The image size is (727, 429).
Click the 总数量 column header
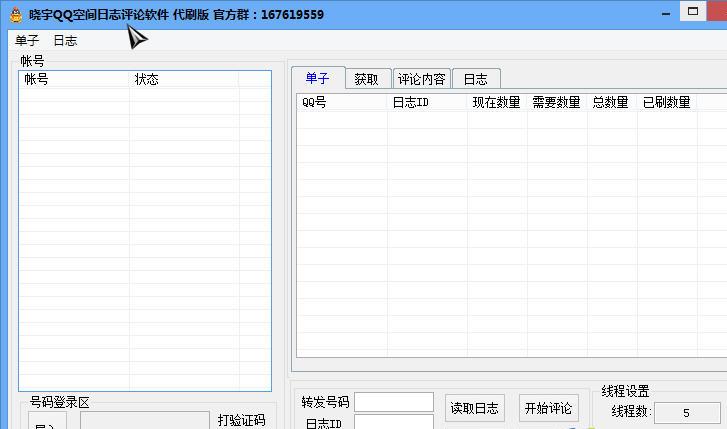pos(611,102)
